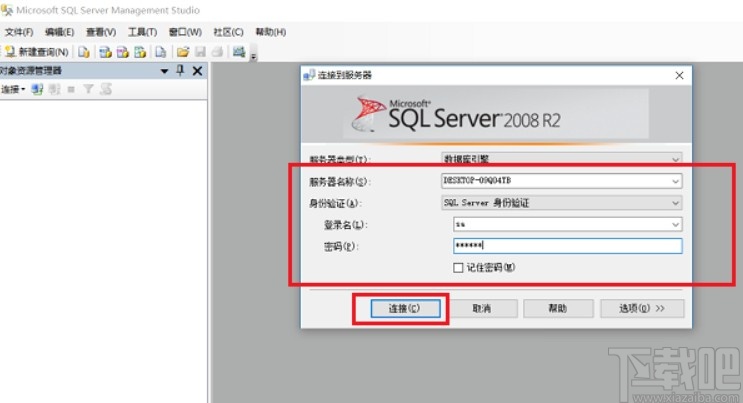Click the Database Engine Query icon

84,52
